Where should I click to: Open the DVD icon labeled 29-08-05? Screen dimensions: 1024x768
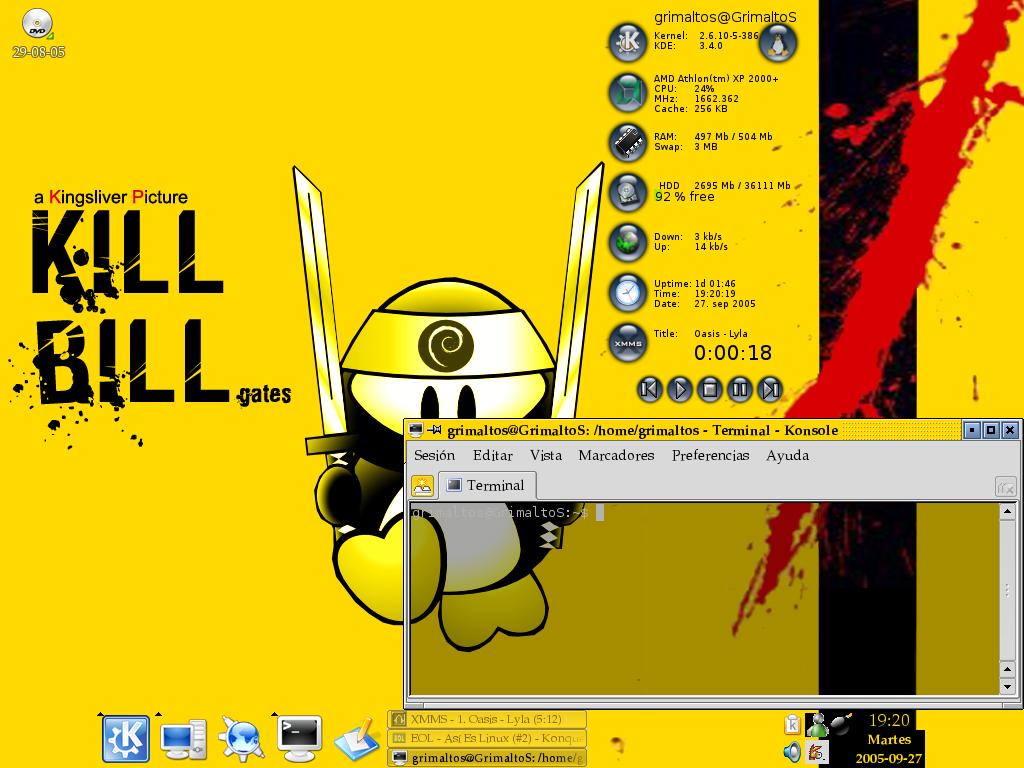(38, 24)
